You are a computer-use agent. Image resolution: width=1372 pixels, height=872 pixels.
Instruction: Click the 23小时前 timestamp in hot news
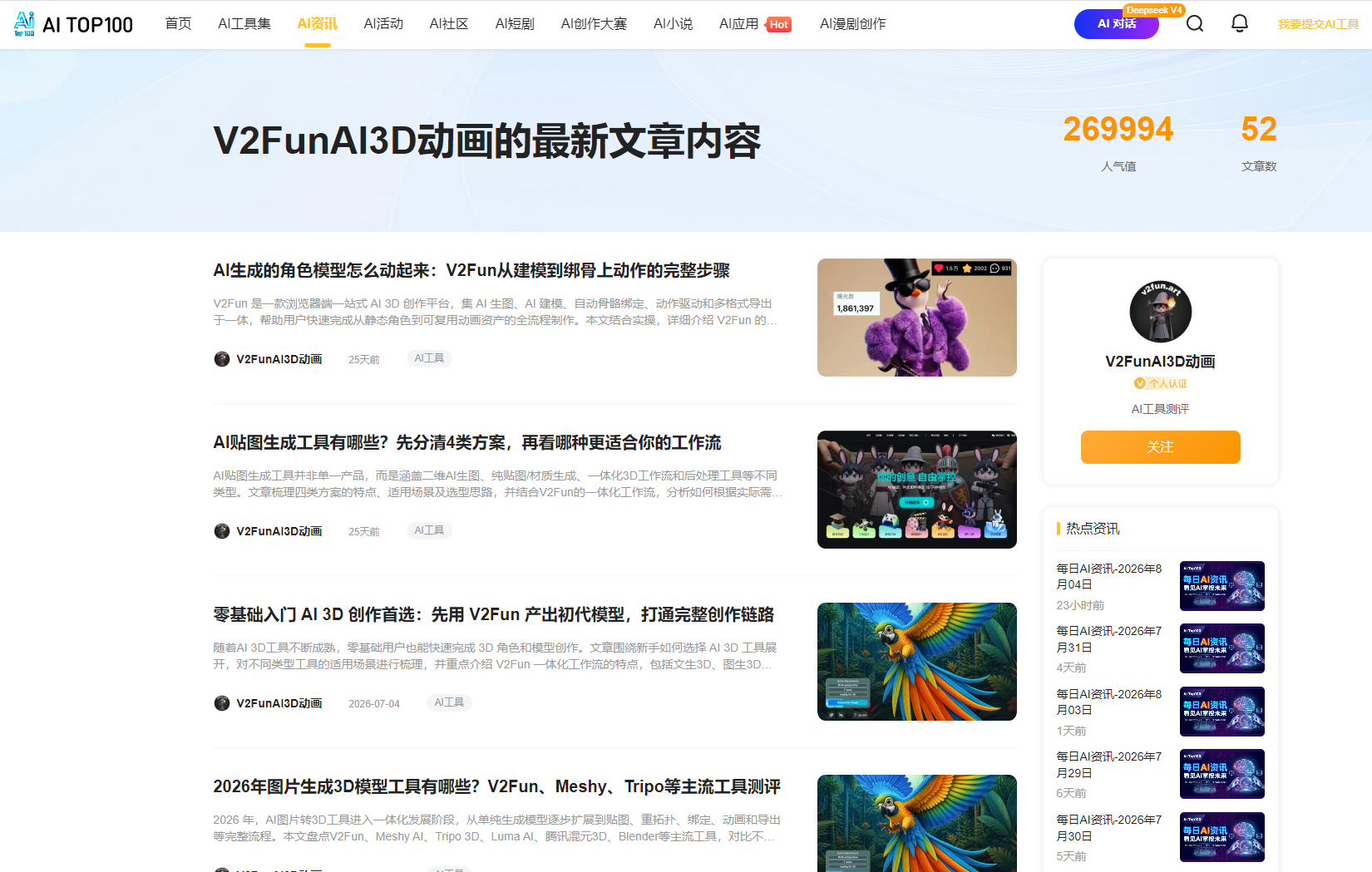1080,605
